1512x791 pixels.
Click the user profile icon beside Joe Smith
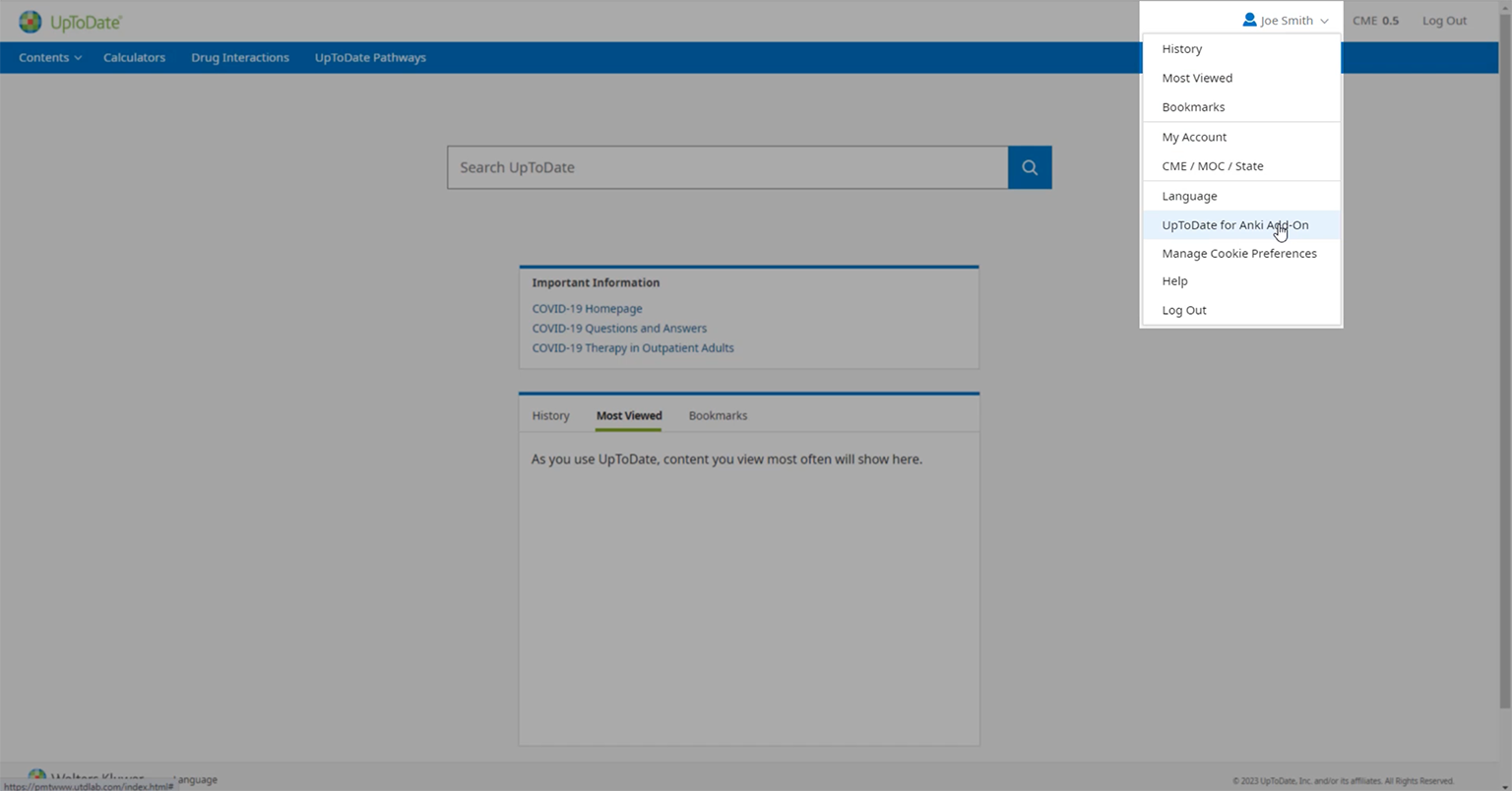pyautogui.click(x=1249, y=20)
